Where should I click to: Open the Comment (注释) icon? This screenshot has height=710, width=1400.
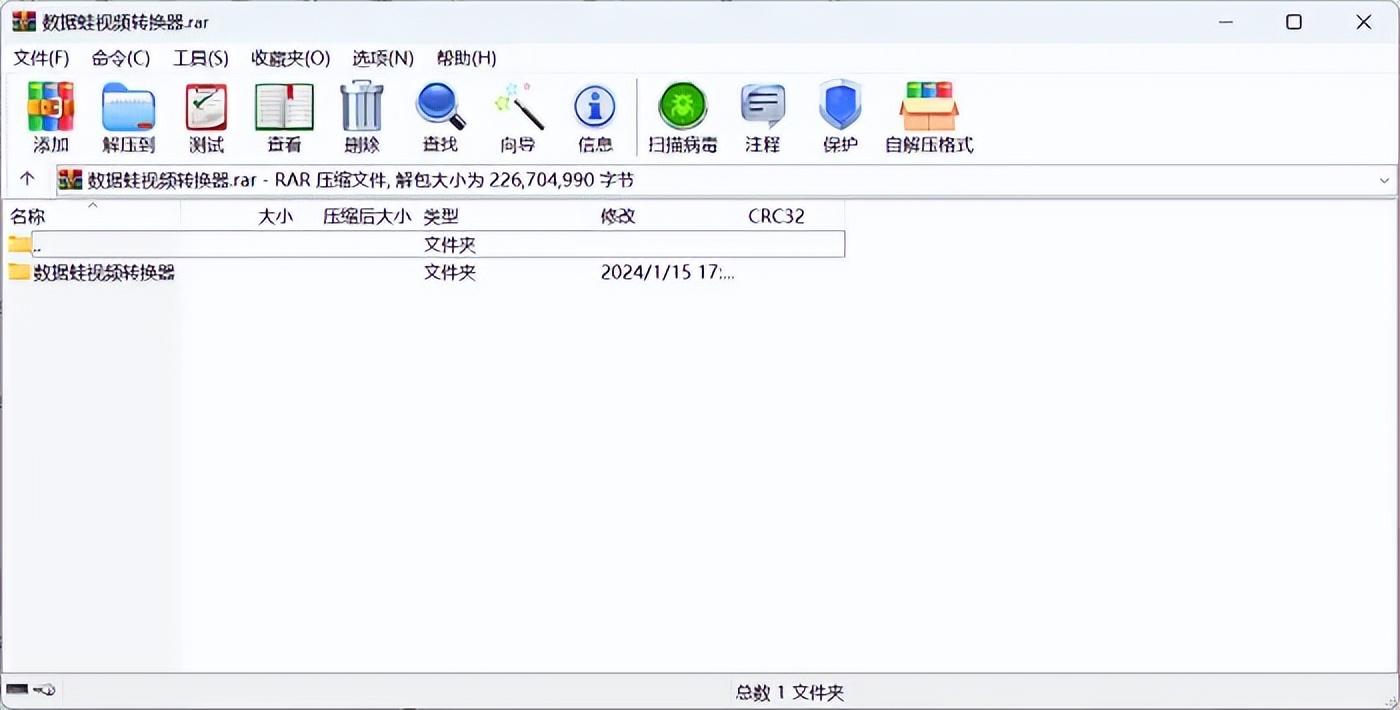[x=762, y=118]
